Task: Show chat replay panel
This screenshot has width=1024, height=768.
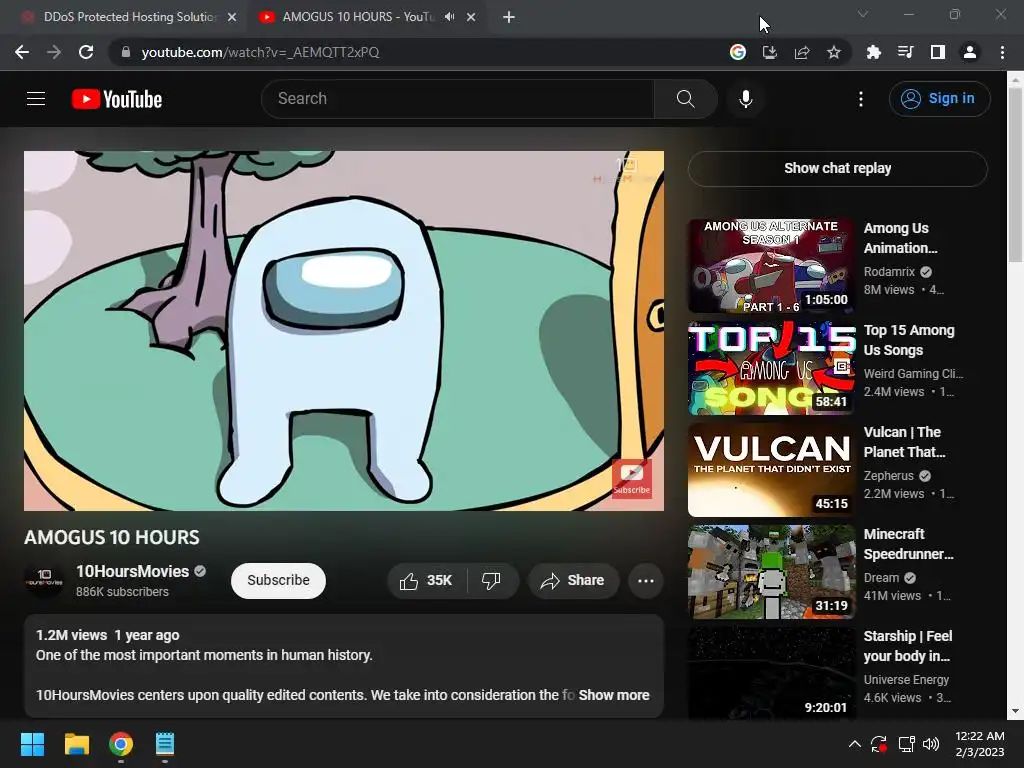Action: click(837, 168)
